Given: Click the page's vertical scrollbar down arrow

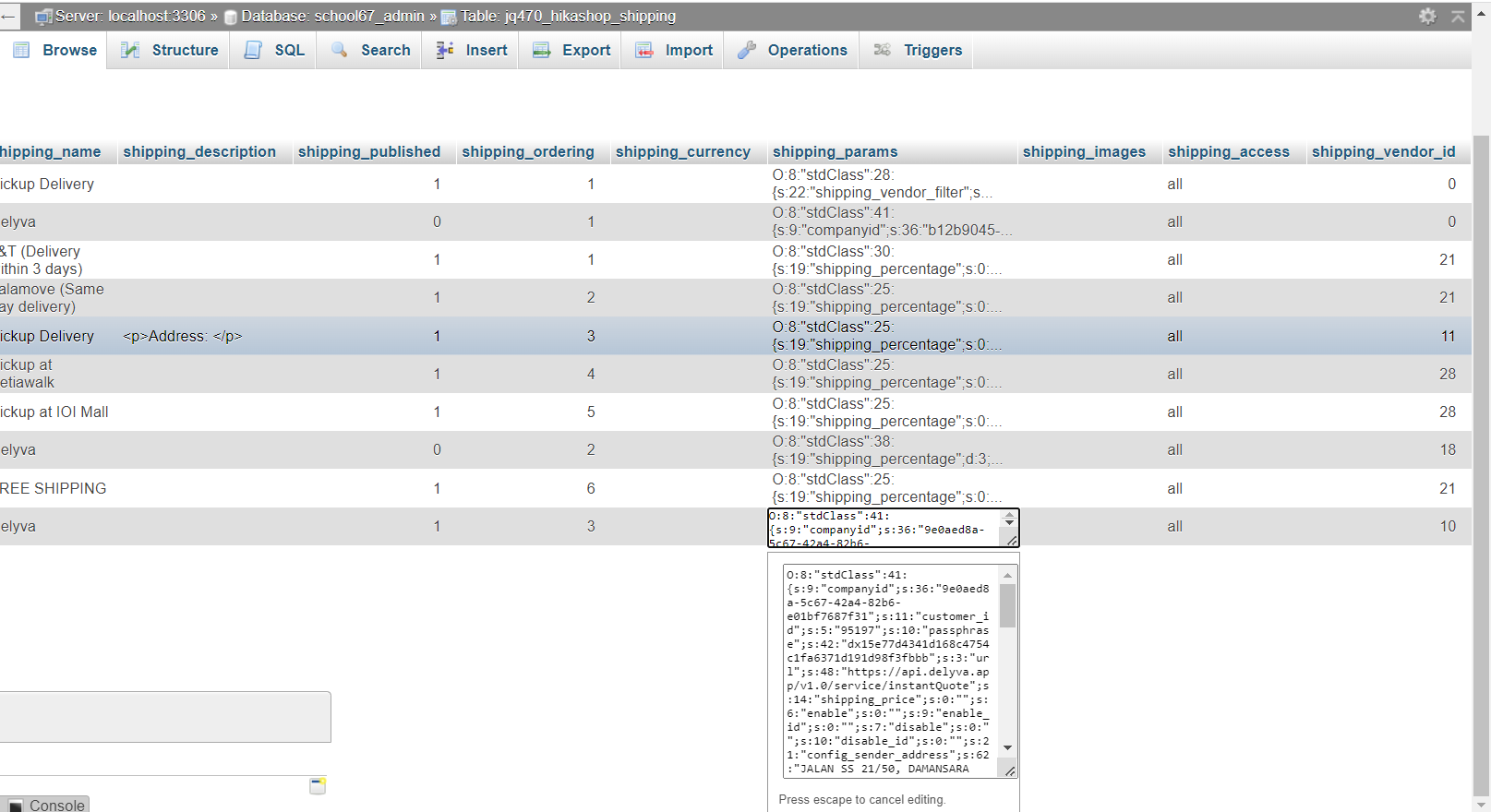Looking at the screenshot, I should (1482, 803).
